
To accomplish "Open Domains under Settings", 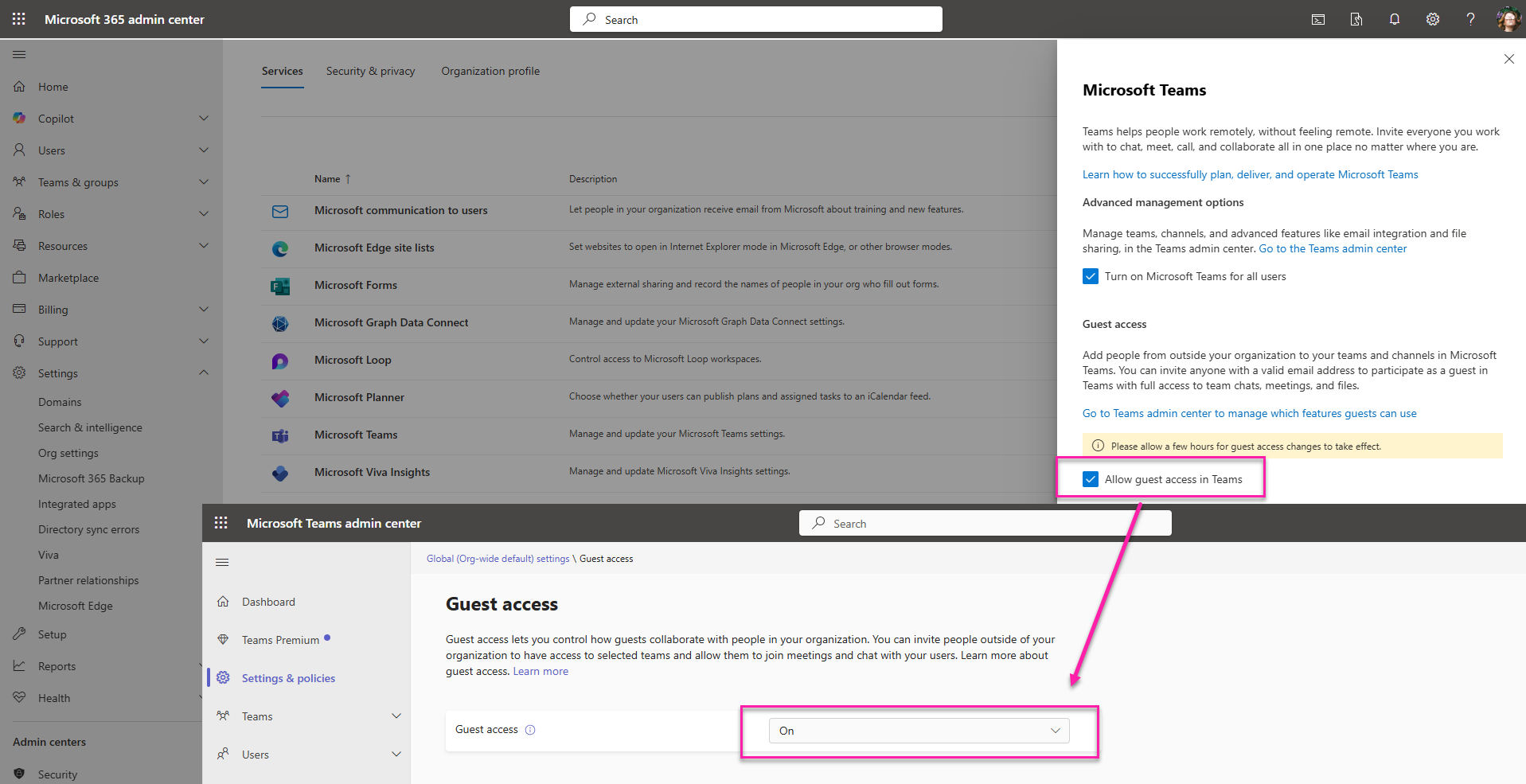I will pos(60,402).
